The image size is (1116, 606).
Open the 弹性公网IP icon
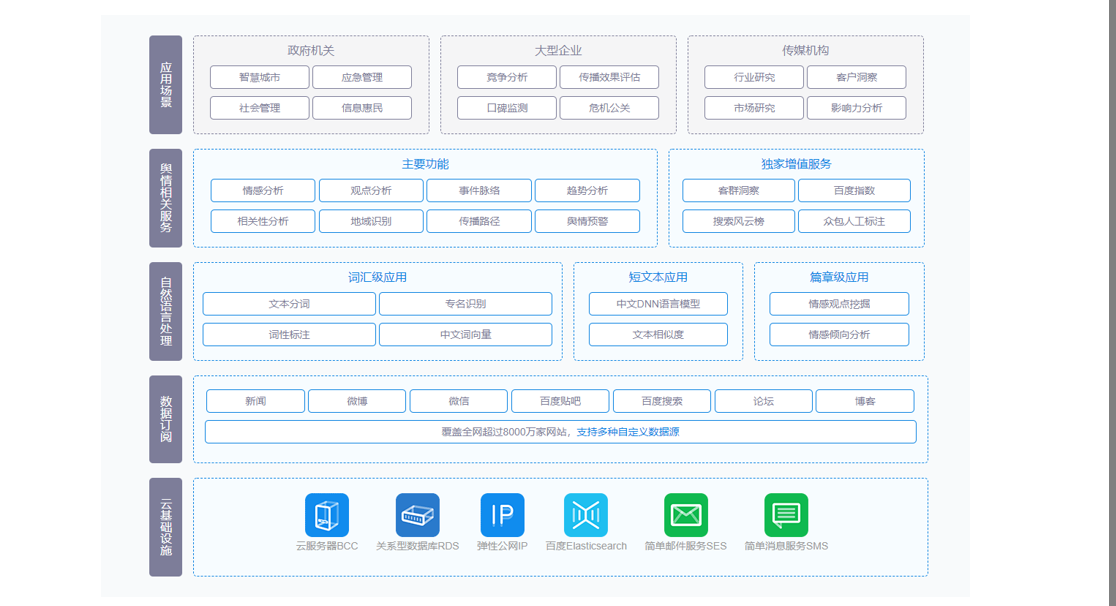pyautogui.click(x=502, y=515)
